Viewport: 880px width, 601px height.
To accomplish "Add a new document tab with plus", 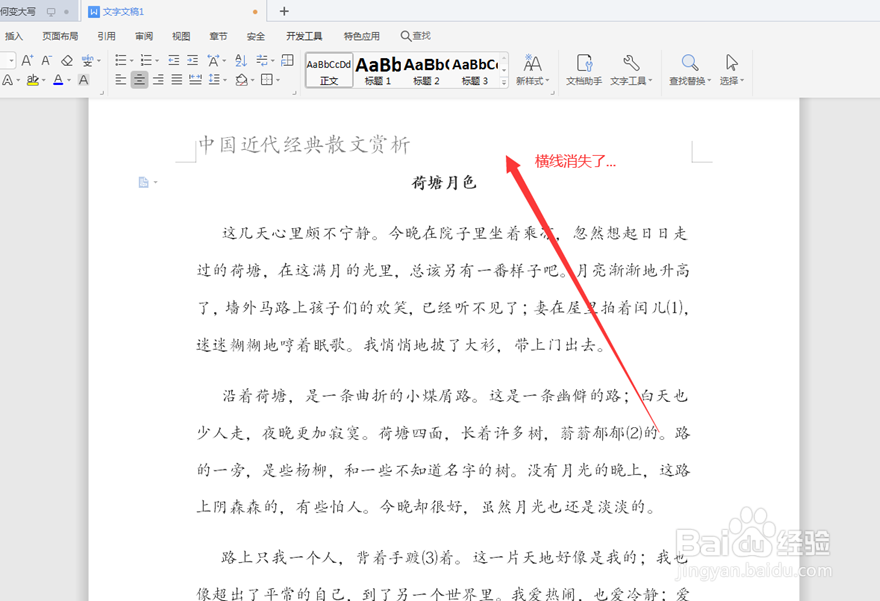I will tap(284, 11).
